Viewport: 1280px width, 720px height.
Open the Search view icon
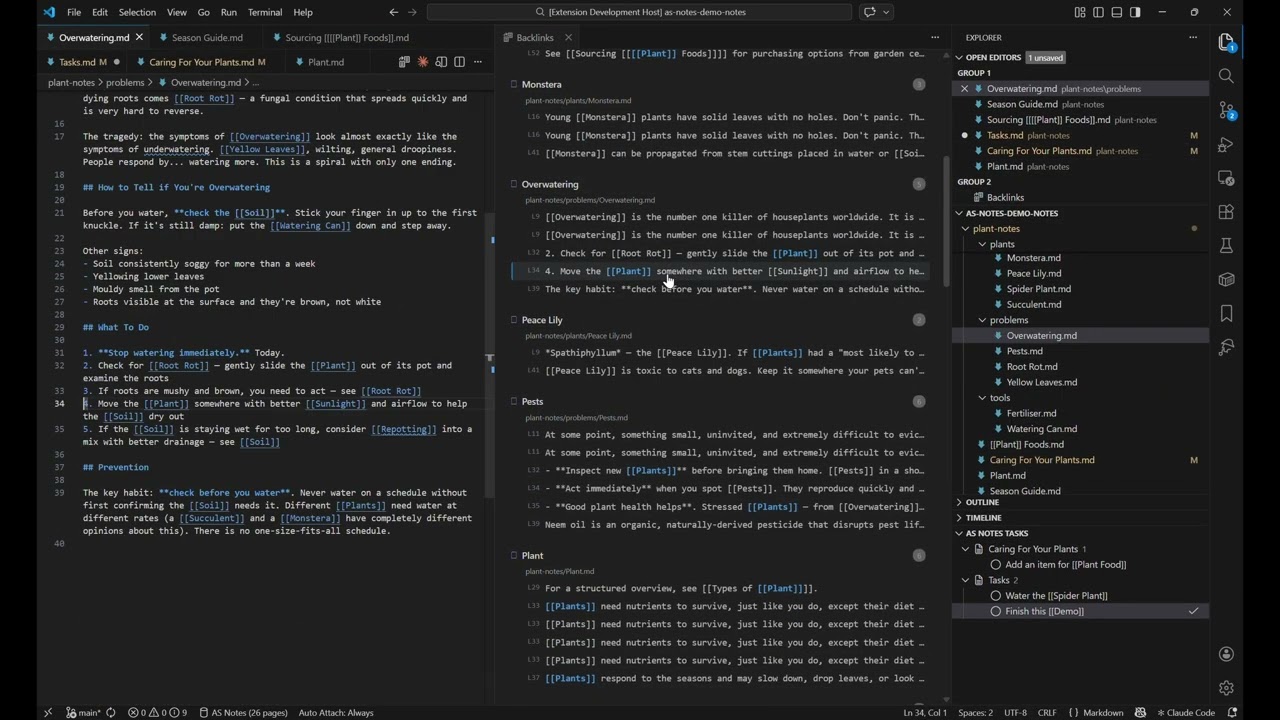[x=1226, y=76]
